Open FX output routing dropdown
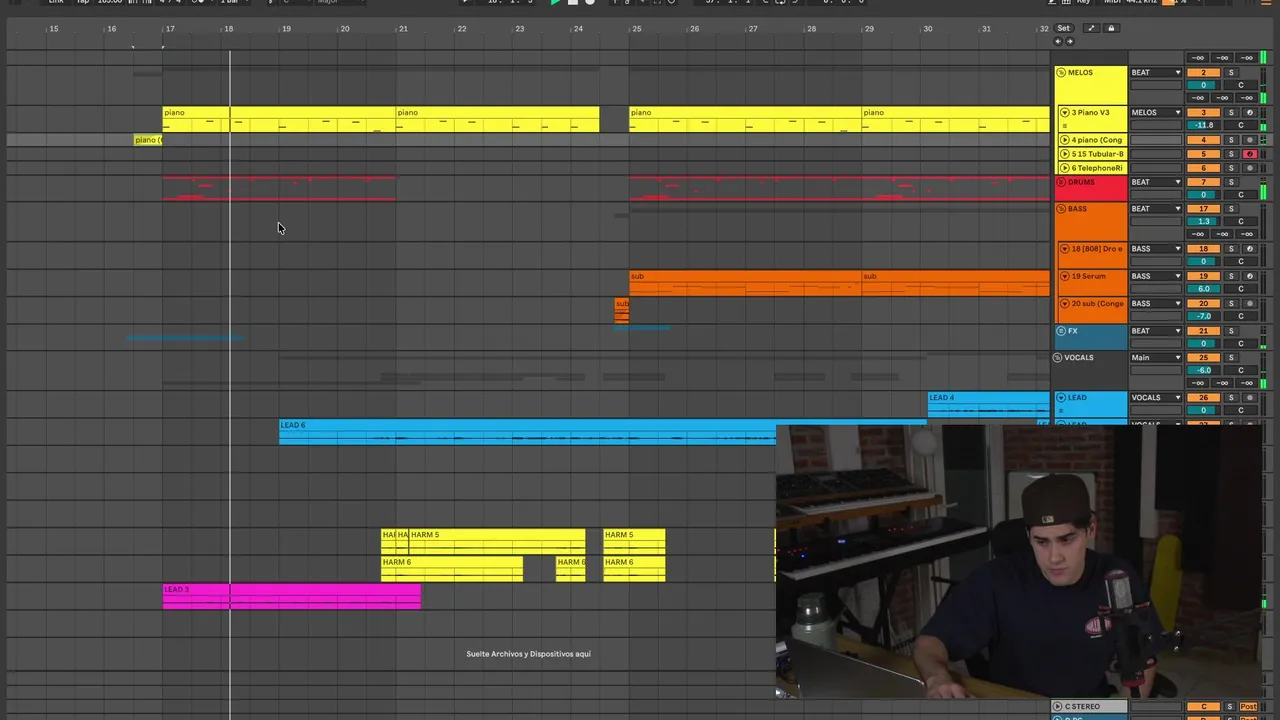The height and width of the screenshot is (720, 1280). click(1156, 331)
